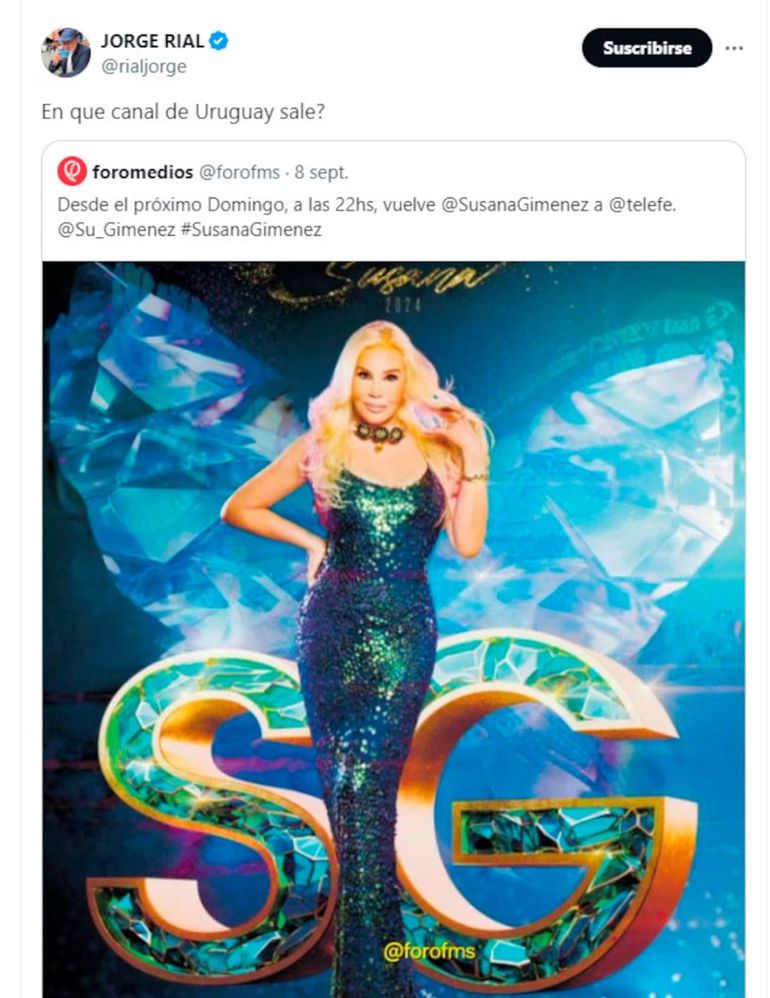Click the foromedios account name
The width and height of the screenshot is (770, 998).
click(142, 172)
